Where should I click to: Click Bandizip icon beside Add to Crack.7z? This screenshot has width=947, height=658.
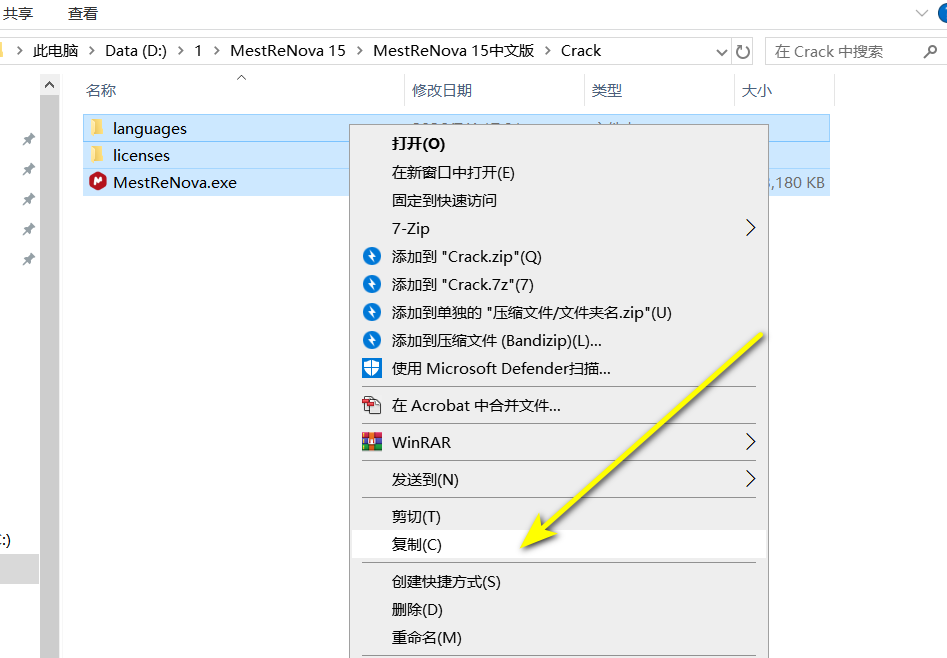click(x=371, y=284)
